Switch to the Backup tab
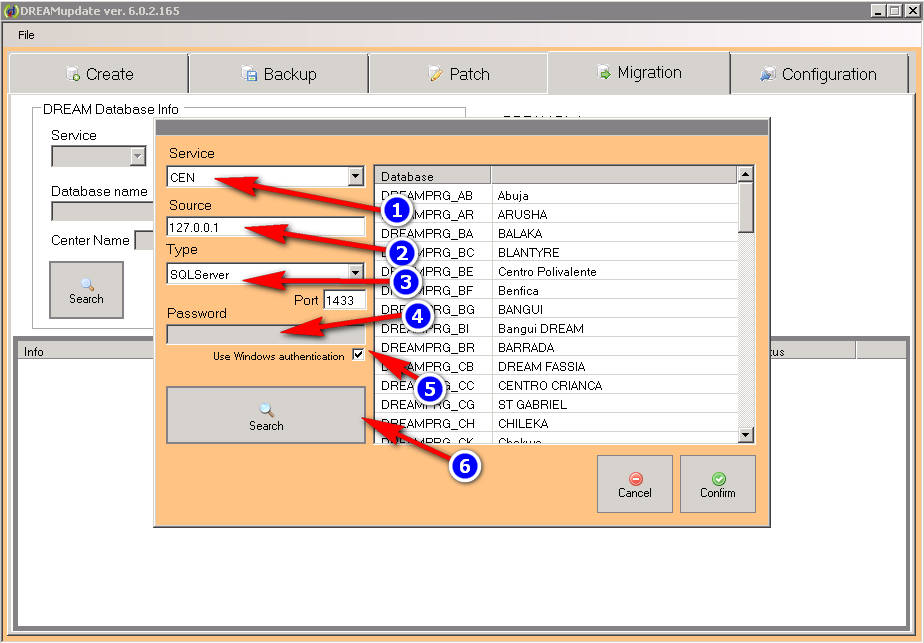The image size is (924, 643). point(278,74)
